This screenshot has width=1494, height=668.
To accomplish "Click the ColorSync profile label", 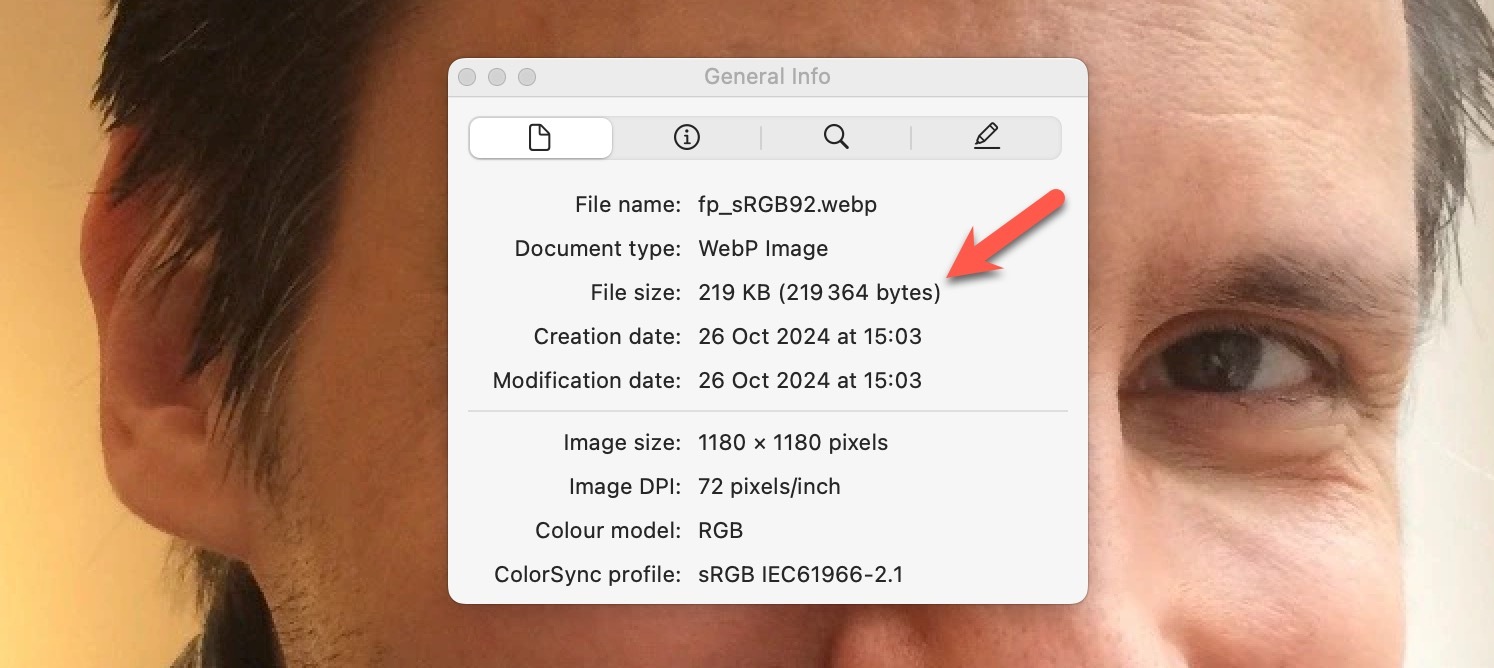I will [588, 574].
